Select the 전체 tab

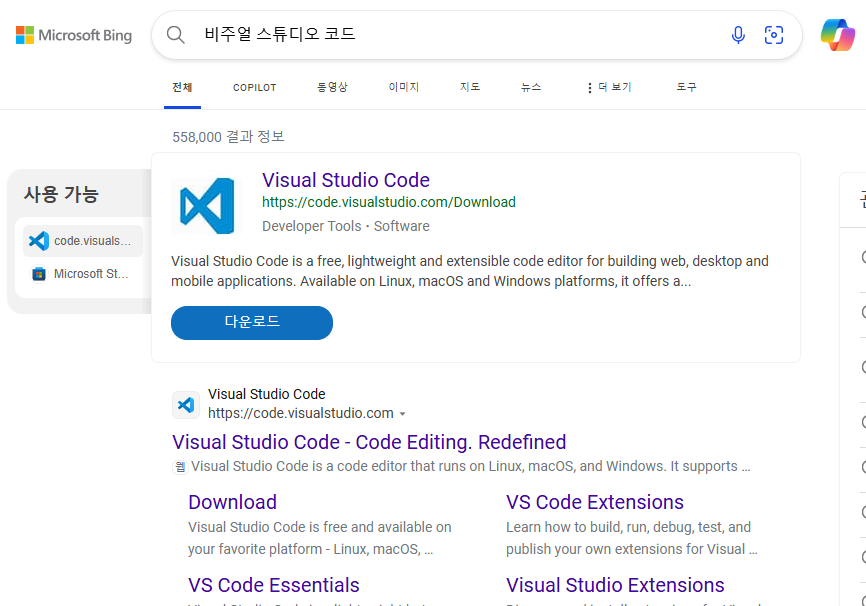182,87
